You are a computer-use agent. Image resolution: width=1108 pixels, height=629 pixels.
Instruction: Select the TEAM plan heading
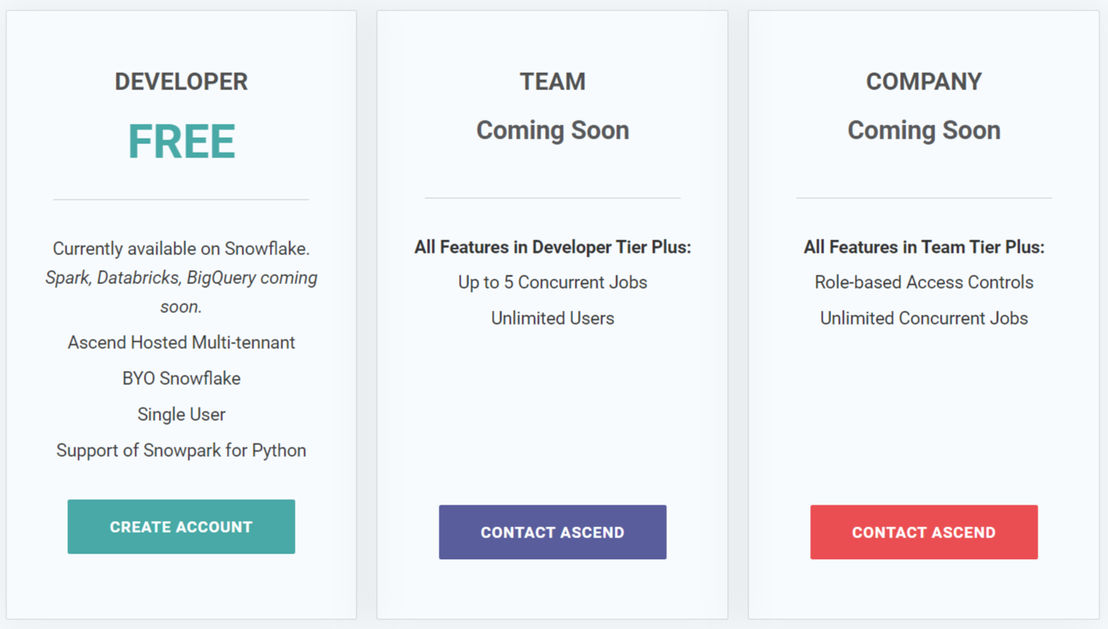pyautogui.click(x=553, y=81)
